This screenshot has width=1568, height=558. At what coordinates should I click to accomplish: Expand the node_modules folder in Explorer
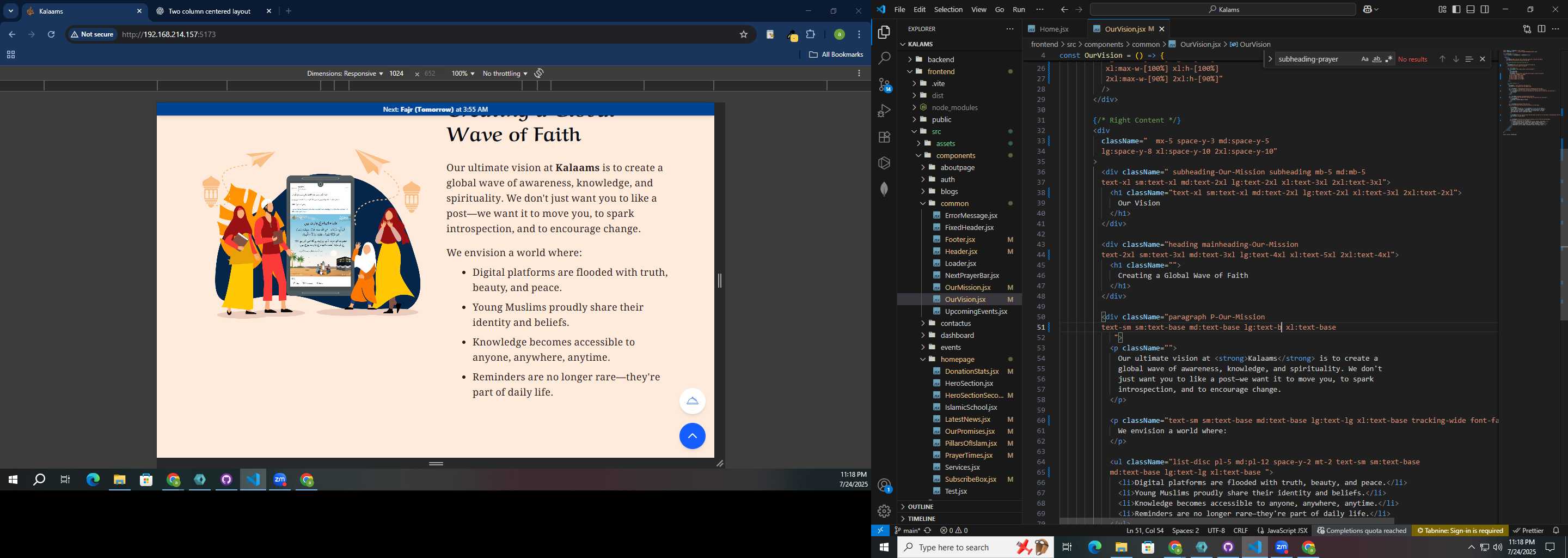[x=954, y=107]
